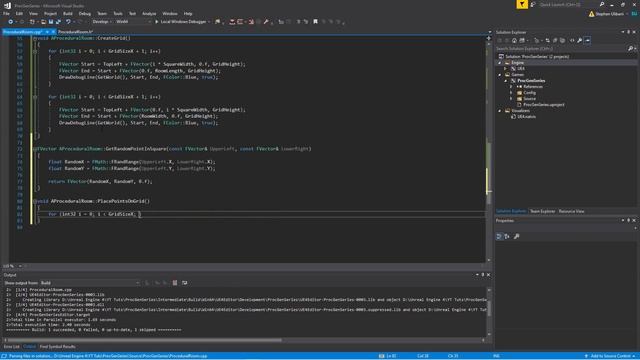640x360 pixels.
Task: Open Resource View tab
Action: coord(571,211)
